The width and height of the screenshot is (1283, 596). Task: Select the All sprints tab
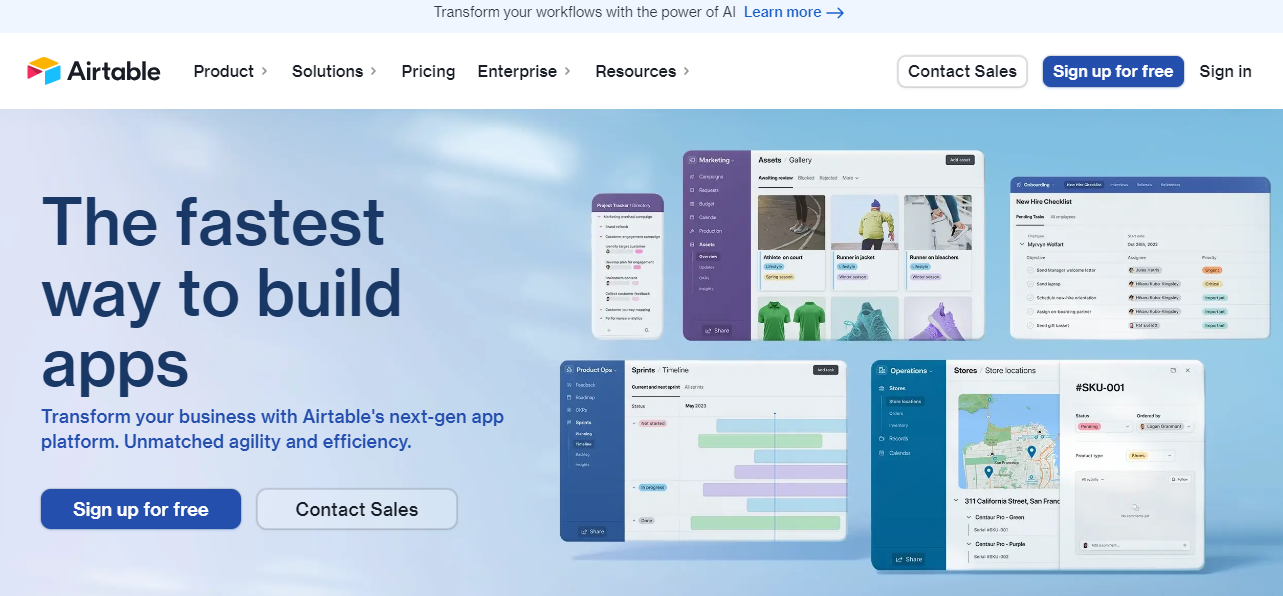[692, 387]
